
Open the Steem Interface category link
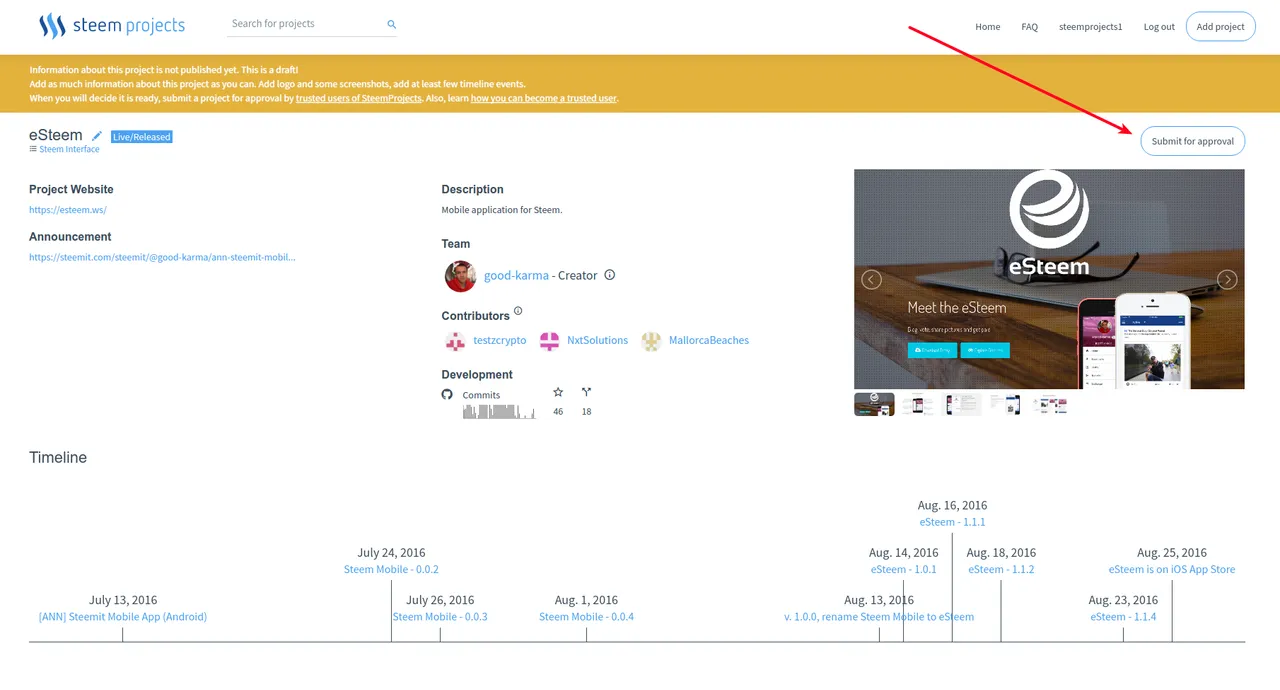pyautogui.click(x=69, y=149)
